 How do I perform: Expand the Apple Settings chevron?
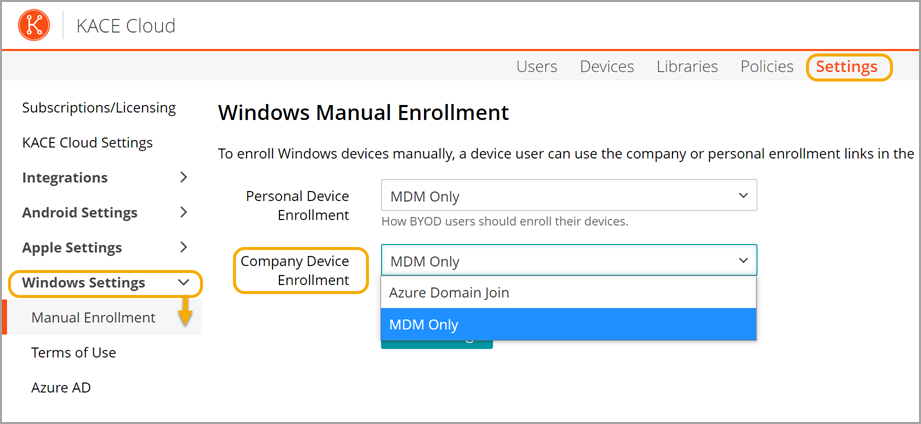pos(183,247)
